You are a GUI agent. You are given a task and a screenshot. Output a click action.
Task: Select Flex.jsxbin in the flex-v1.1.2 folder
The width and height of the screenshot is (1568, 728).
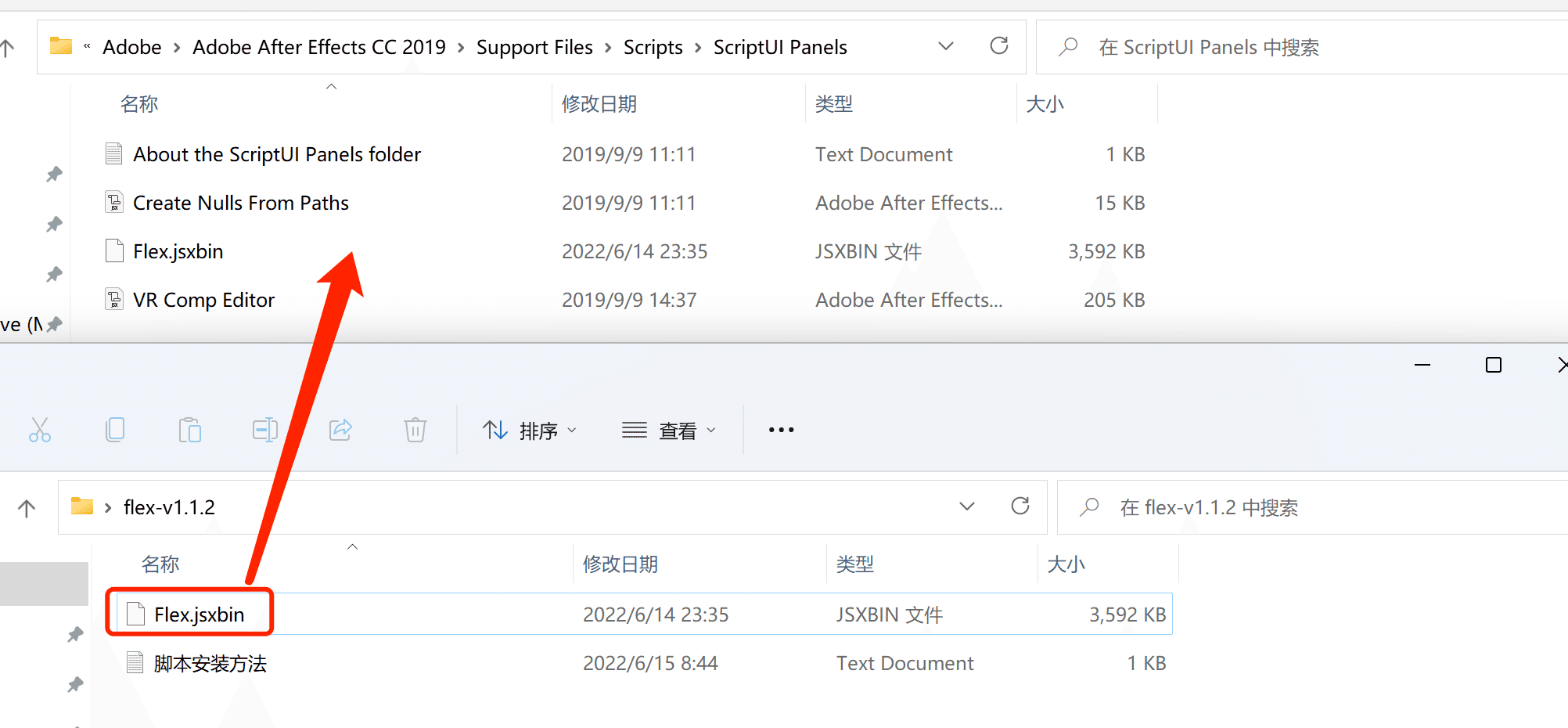point(199,614)
